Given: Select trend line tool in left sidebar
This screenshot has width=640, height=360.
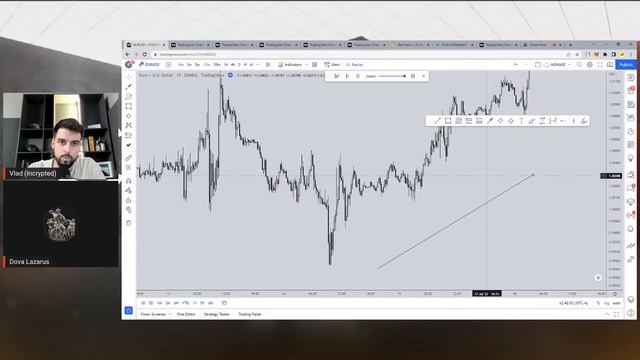Looking at the screenshot, I should click(129, 87).
